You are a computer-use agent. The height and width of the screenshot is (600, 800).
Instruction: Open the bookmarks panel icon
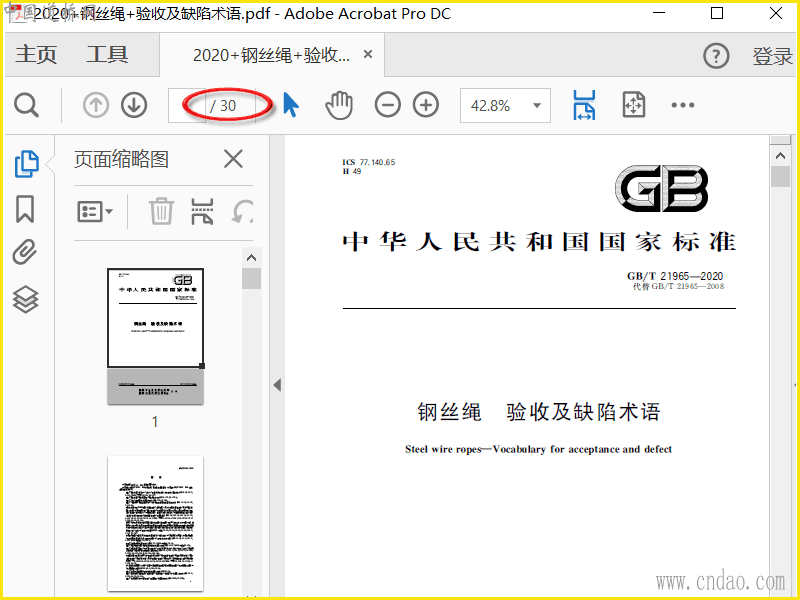(x=25, y=209)
